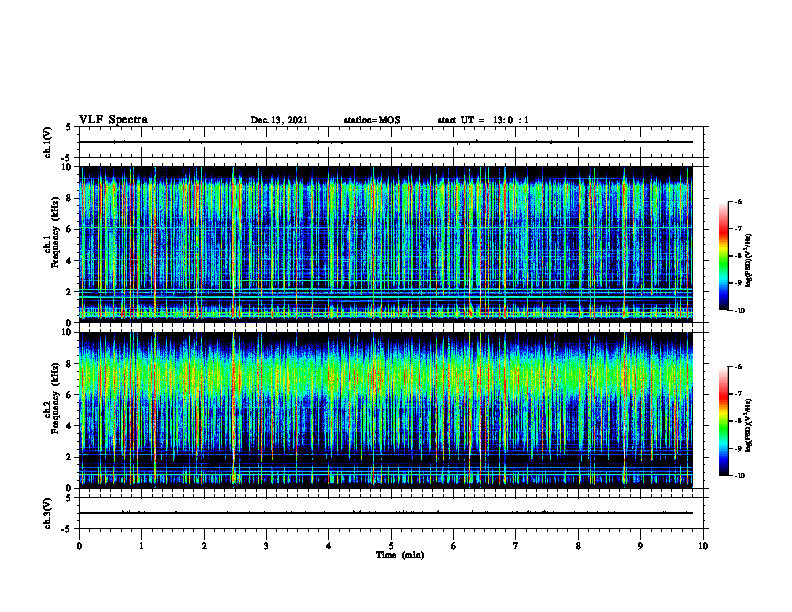This screenshot has height=612, width=792.
Task: Click time axis tick label "10"
Action: [x=703, y=546]
